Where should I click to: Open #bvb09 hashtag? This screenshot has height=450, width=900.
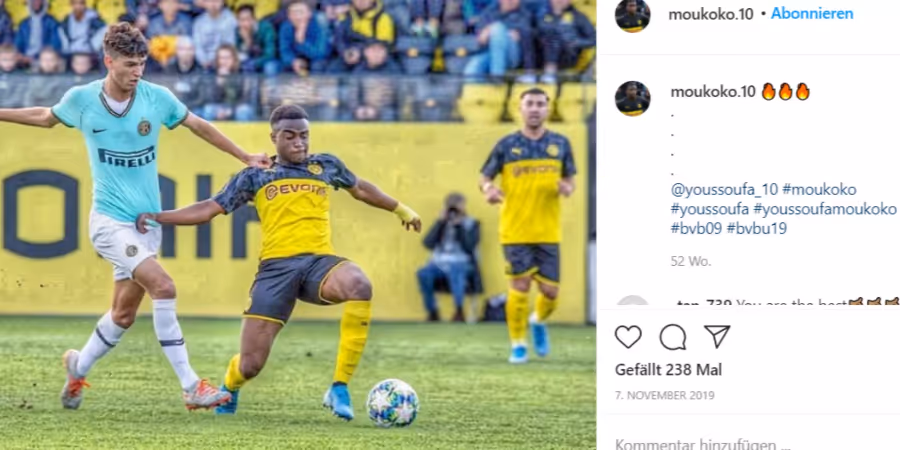(696, 228)
